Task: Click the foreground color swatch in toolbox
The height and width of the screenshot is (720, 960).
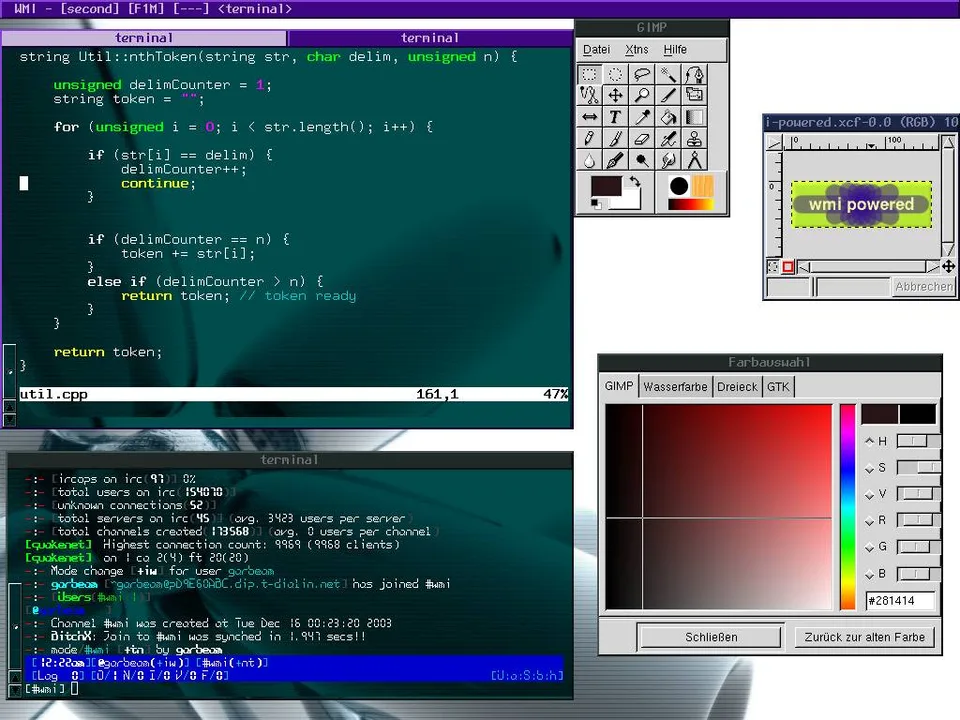Action: [605, 186]
